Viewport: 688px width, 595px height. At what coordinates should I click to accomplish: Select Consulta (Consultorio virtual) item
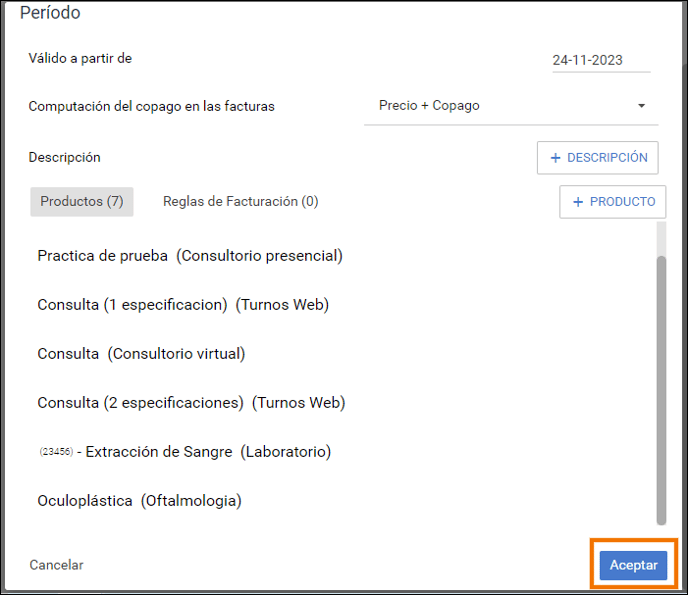(141, 354)
